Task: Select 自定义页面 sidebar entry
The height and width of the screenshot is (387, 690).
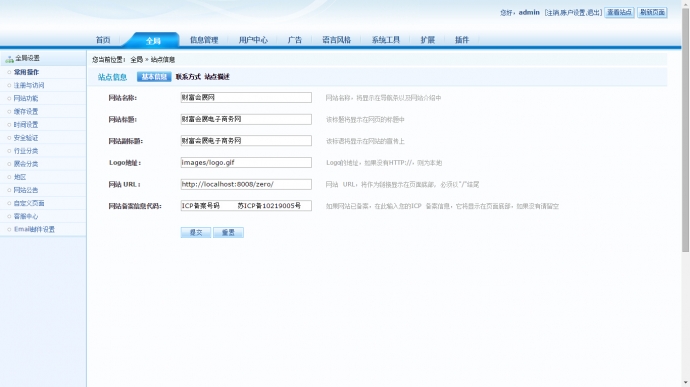Action: coord(29,203)
